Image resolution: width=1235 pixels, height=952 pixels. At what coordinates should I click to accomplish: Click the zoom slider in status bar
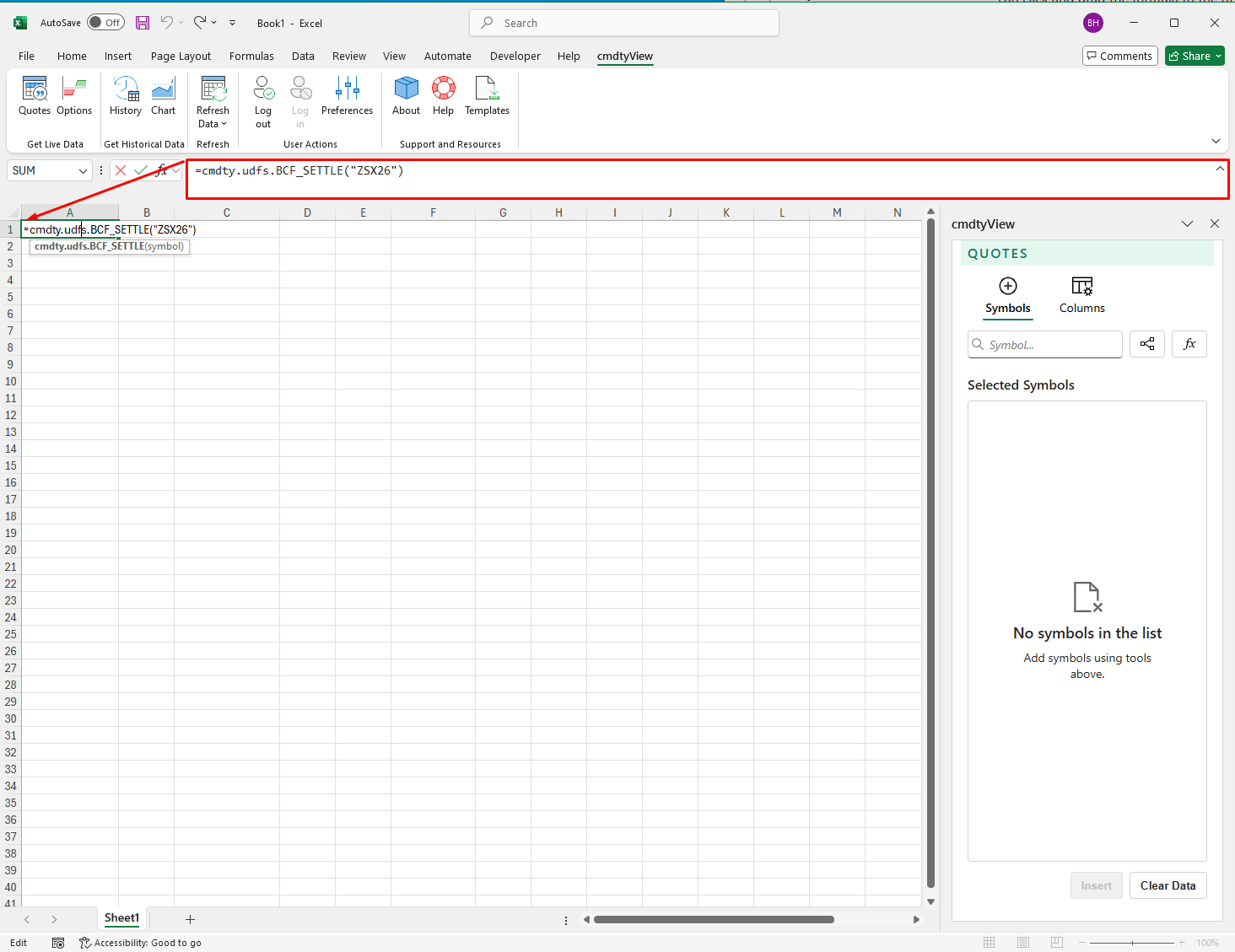coord(1131,943)
